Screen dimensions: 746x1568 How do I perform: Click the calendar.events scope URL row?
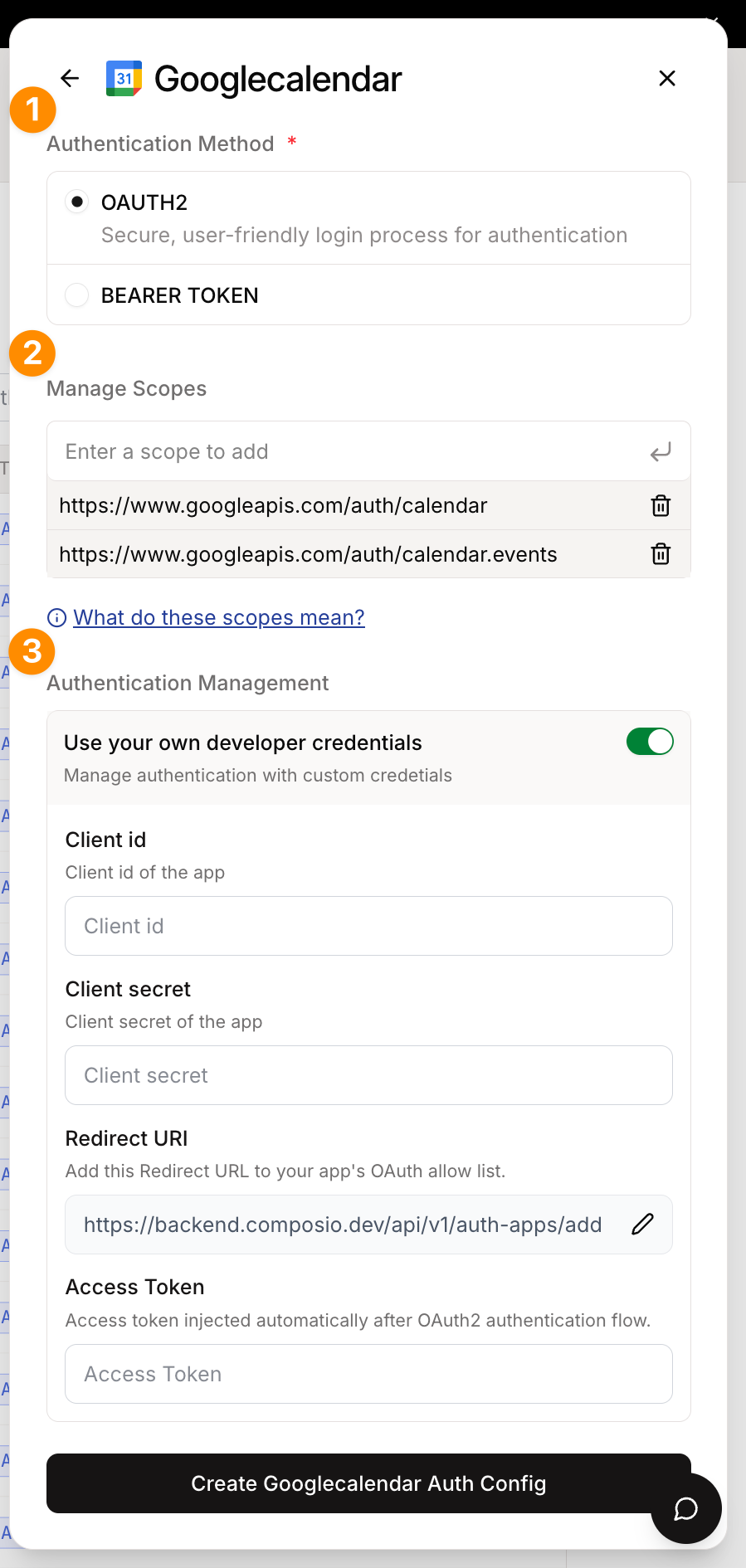coord(309,554)
